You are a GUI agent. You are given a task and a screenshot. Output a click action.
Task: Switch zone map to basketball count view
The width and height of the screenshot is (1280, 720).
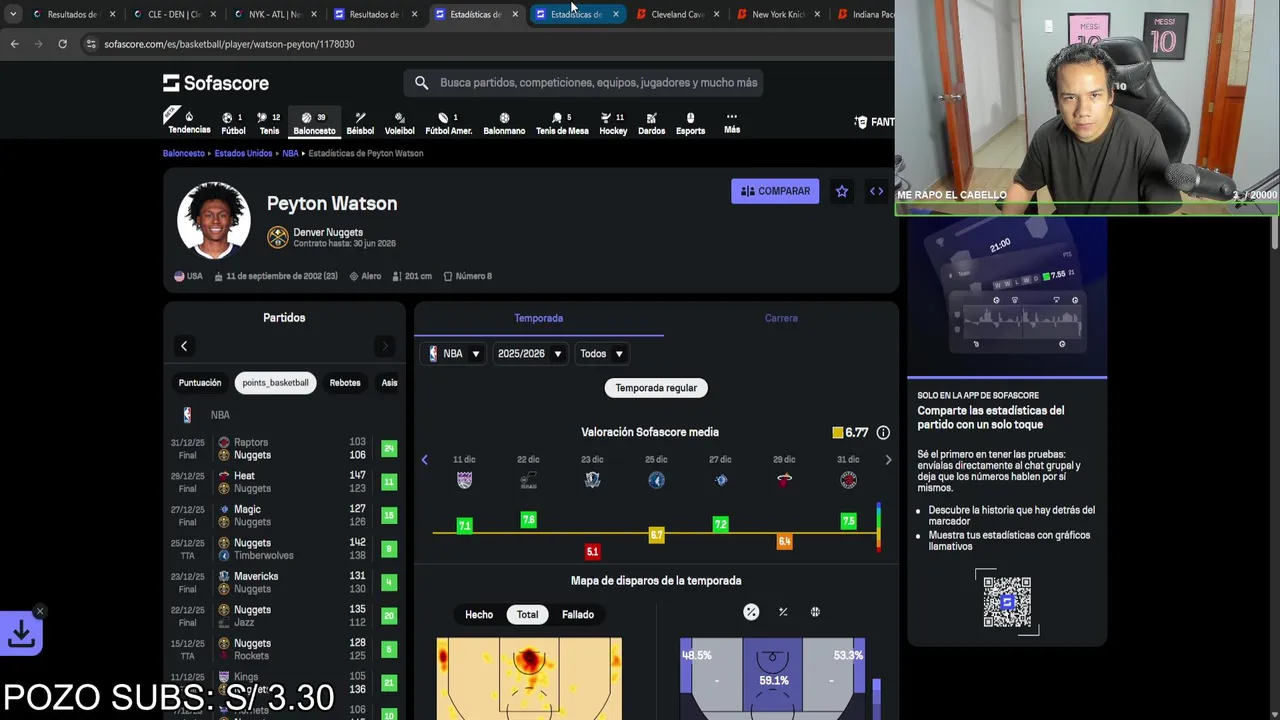coord(815,612)
